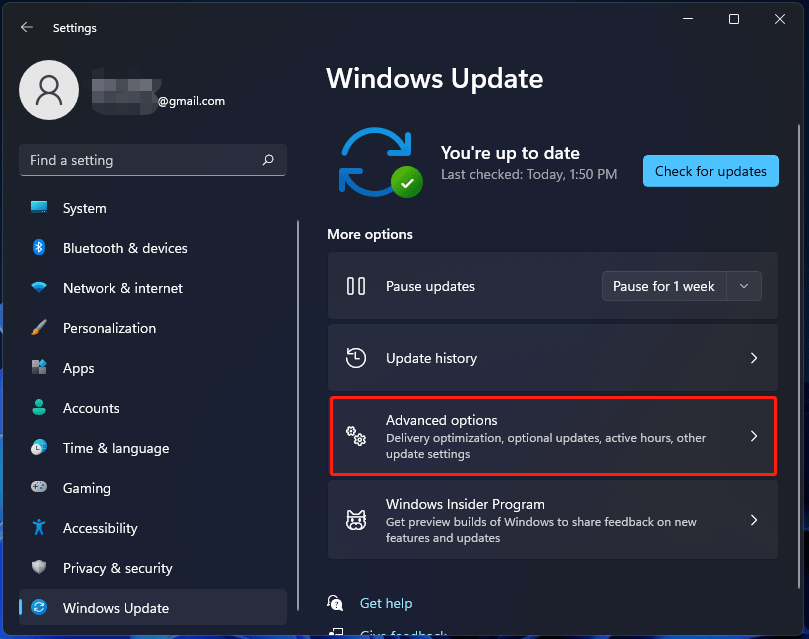The image size is (809, 639).
Task: Open Time & language settings
Action: (x=153, y=448)
